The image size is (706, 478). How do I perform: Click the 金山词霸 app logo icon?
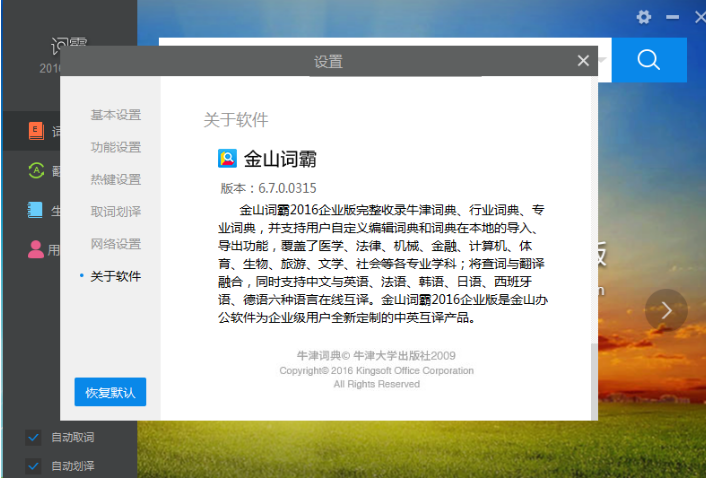(x=227, y=159)
